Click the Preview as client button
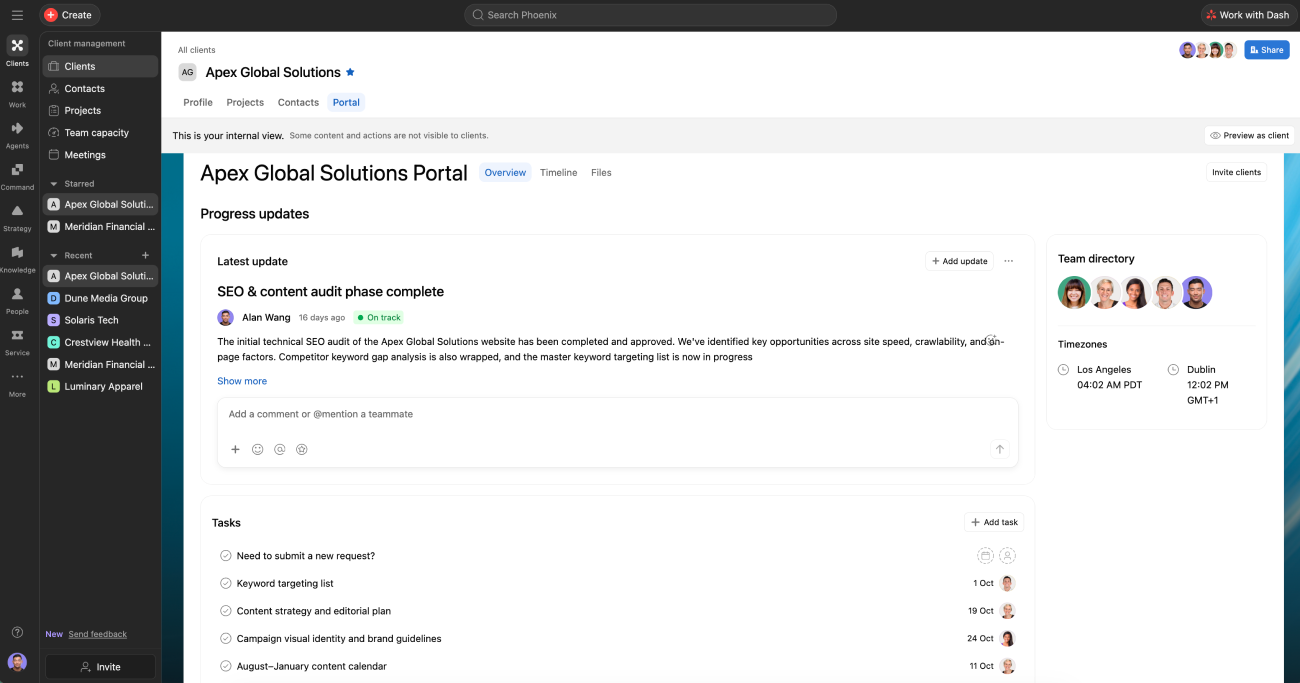 click(x=1249, y=135)
